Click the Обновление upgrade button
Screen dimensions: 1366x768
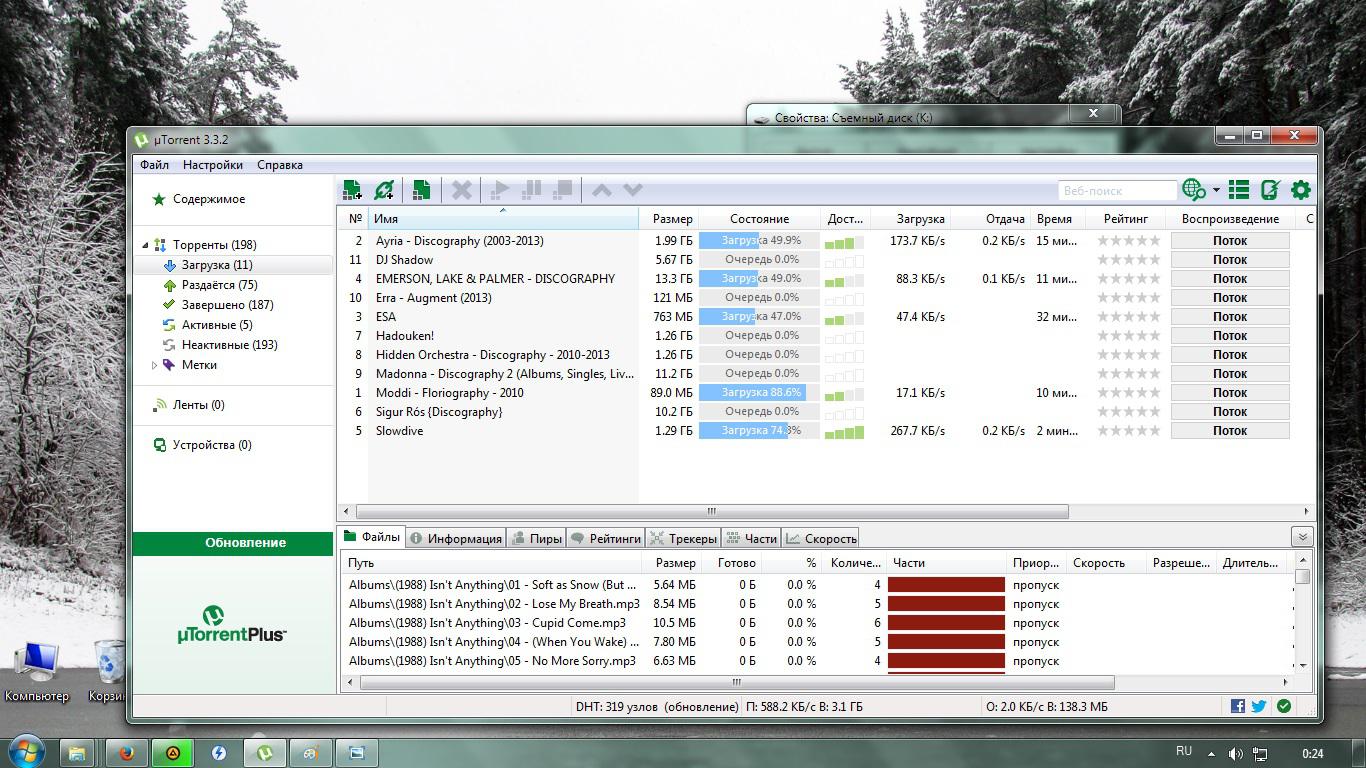pos(233,543)
